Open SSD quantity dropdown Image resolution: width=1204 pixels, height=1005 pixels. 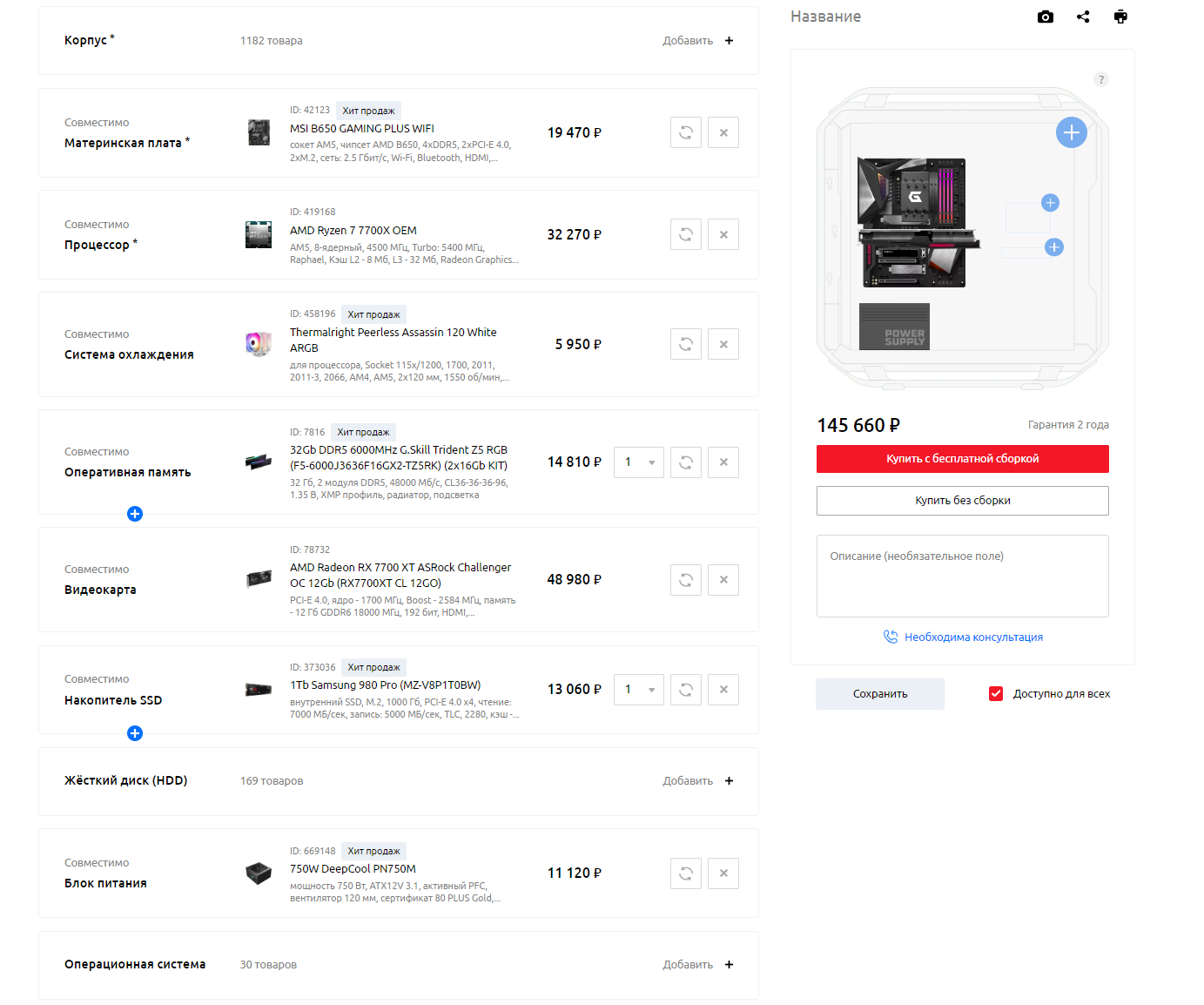tap(639, 690)
